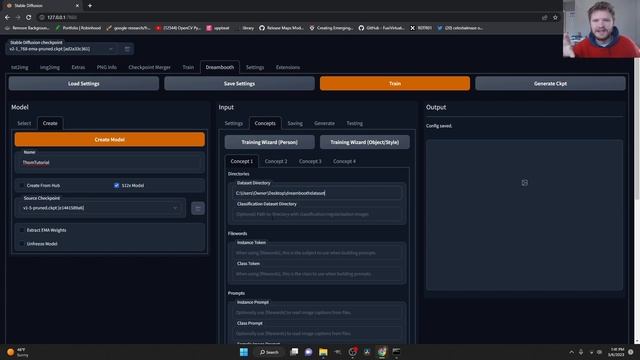The width and height of the screenshot is (640, 360).
Task: Toggle the 512x Model checkbox
Action: coord(117,185)
